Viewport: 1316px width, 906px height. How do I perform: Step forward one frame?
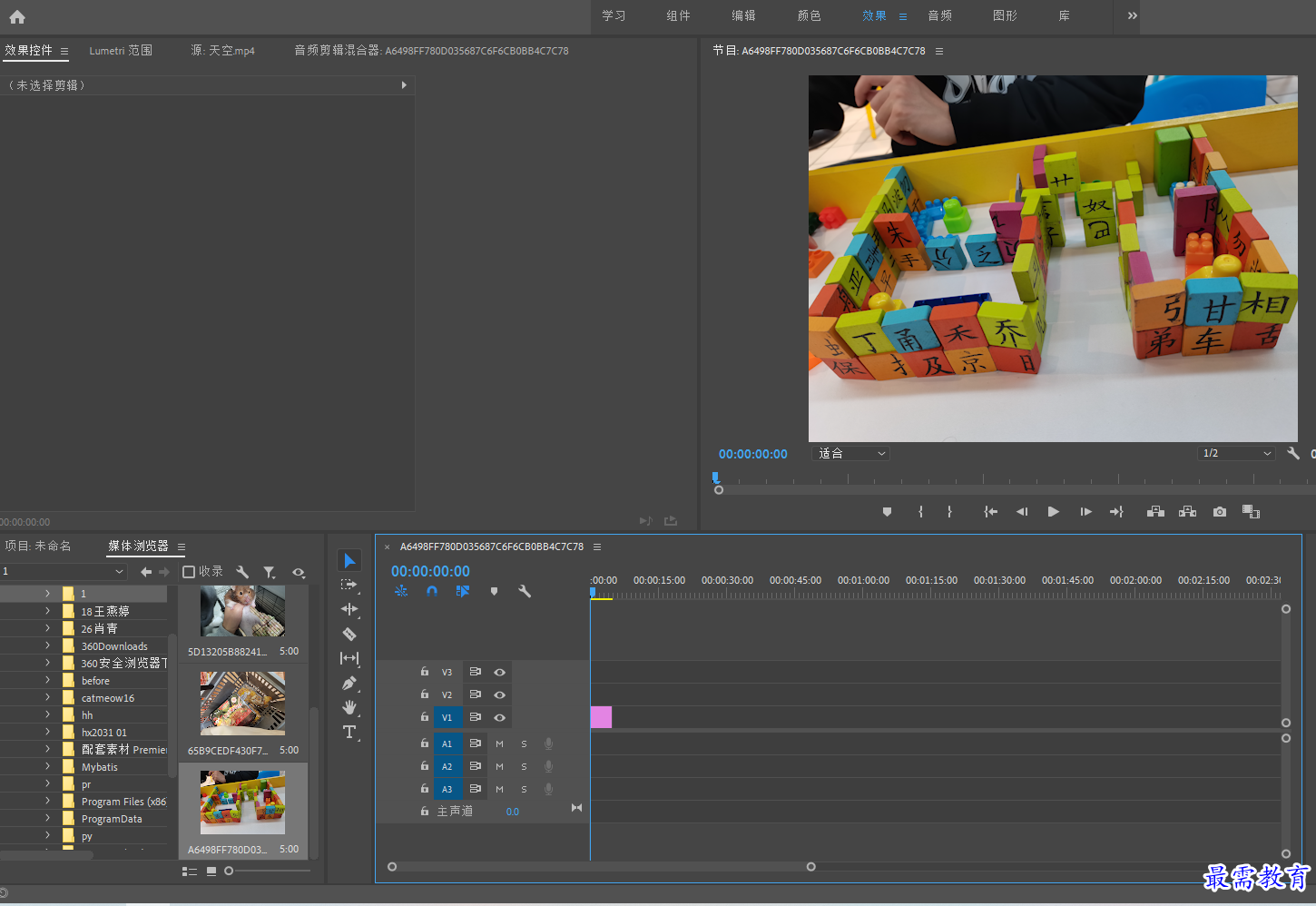click(x=1085, y=512)
